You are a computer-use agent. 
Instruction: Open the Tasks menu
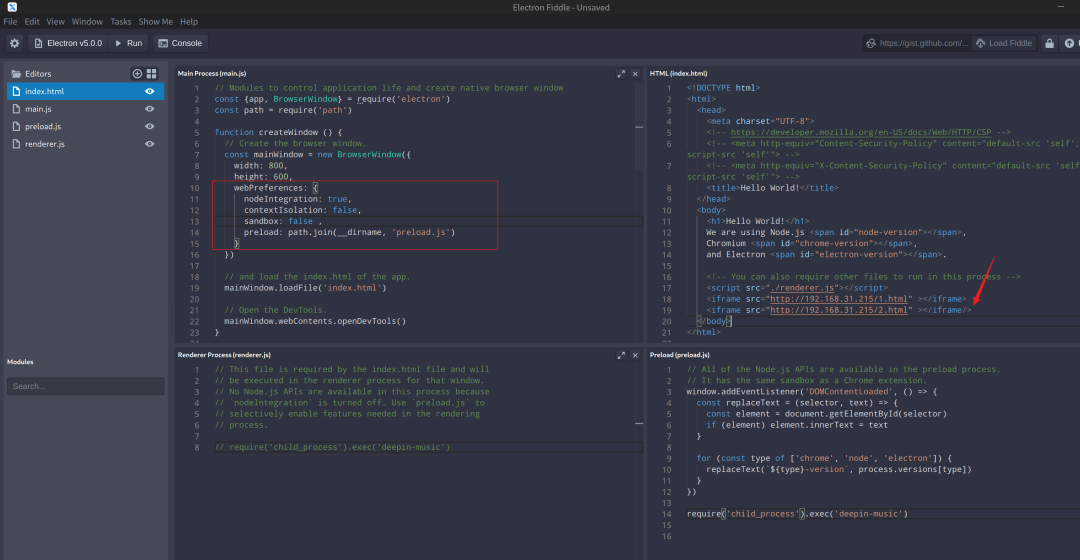pyautogui.click(x=121, y=21)
